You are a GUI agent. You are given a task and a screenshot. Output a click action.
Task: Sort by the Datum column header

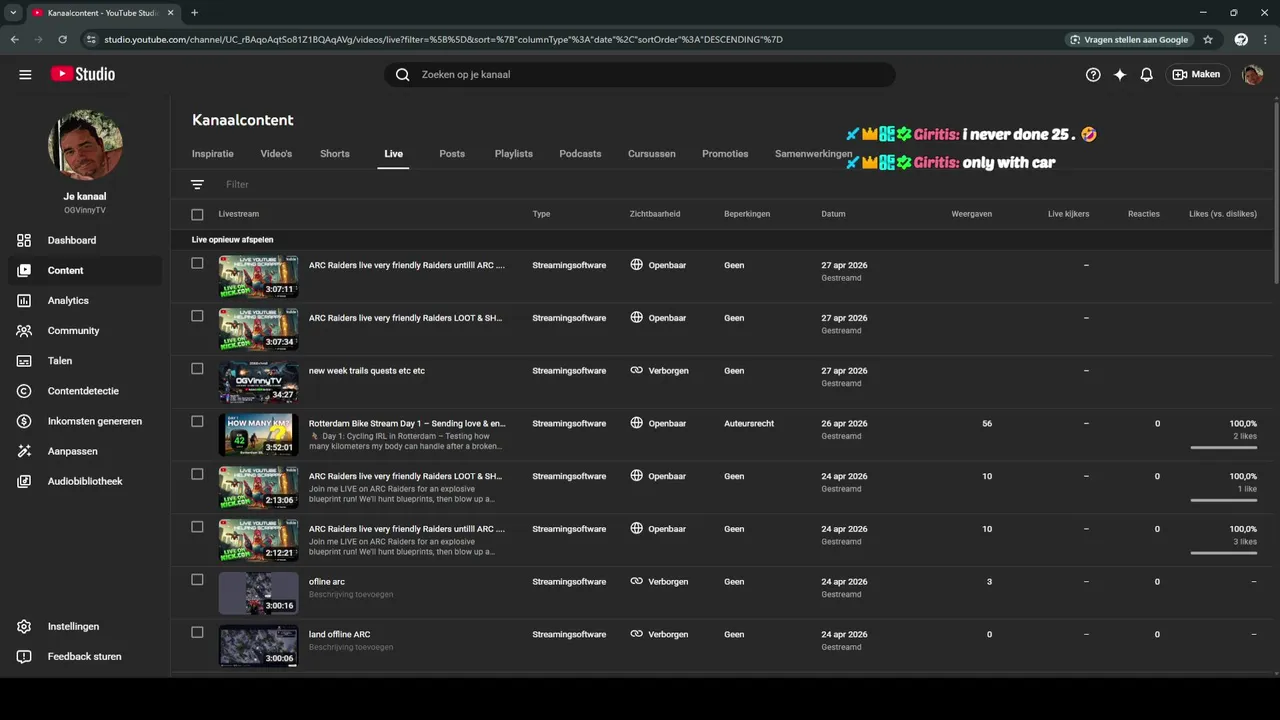point(833,214)
